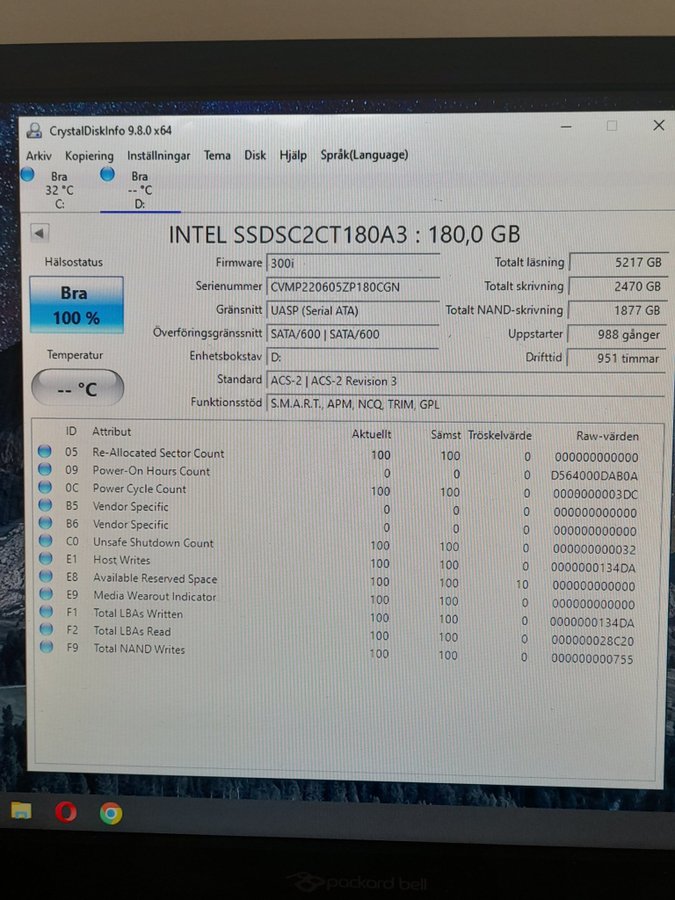Viewport: 675px width, 900px height.
Task: Click the Totalt NAND-skrivning 1877 GB value
Action: pyautogui.click(x=618, y=310)
